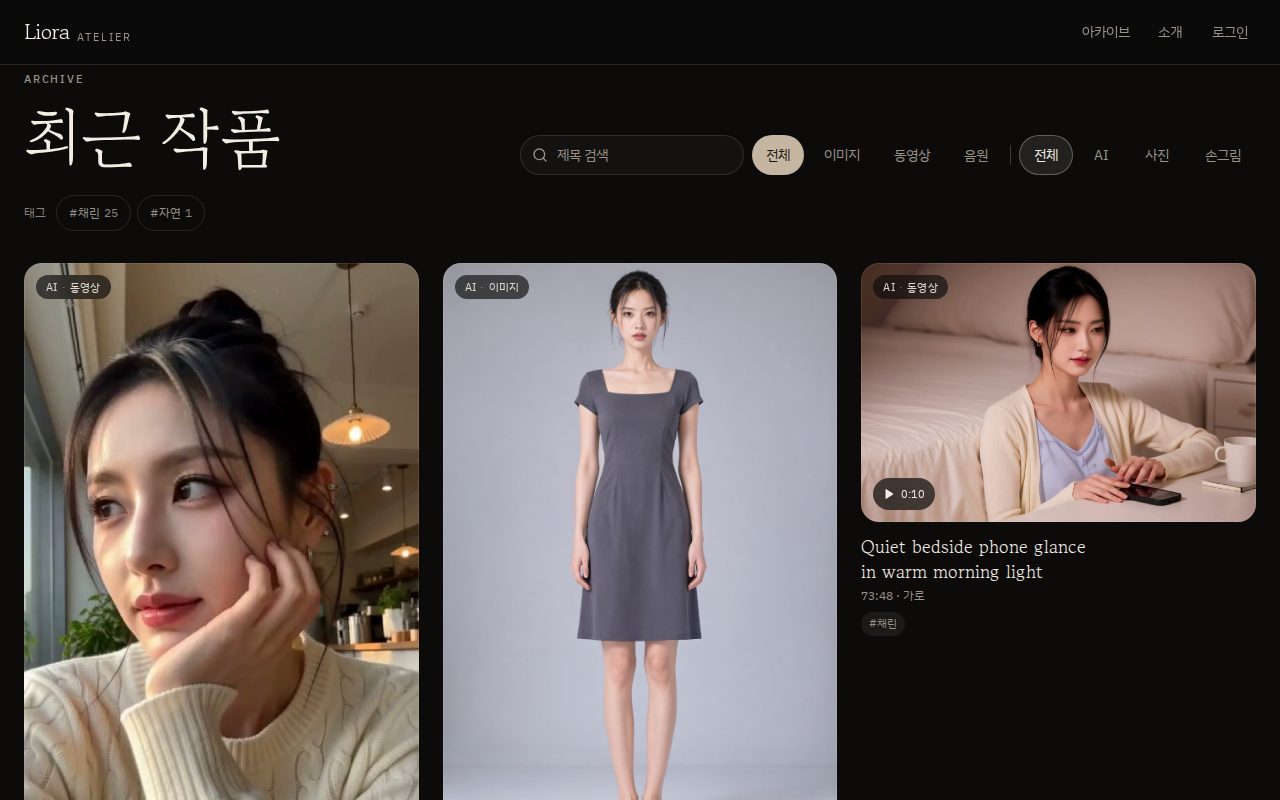Click the Liora Atelier logo

point(77,32)
